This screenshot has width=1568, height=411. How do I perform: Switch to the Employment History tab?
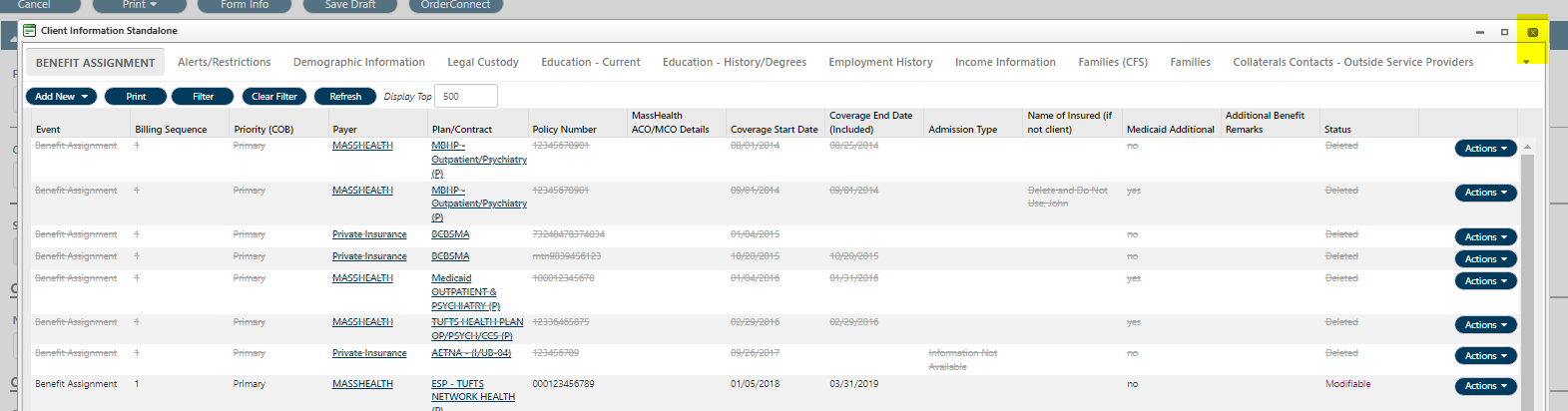[x=880, y=62]
